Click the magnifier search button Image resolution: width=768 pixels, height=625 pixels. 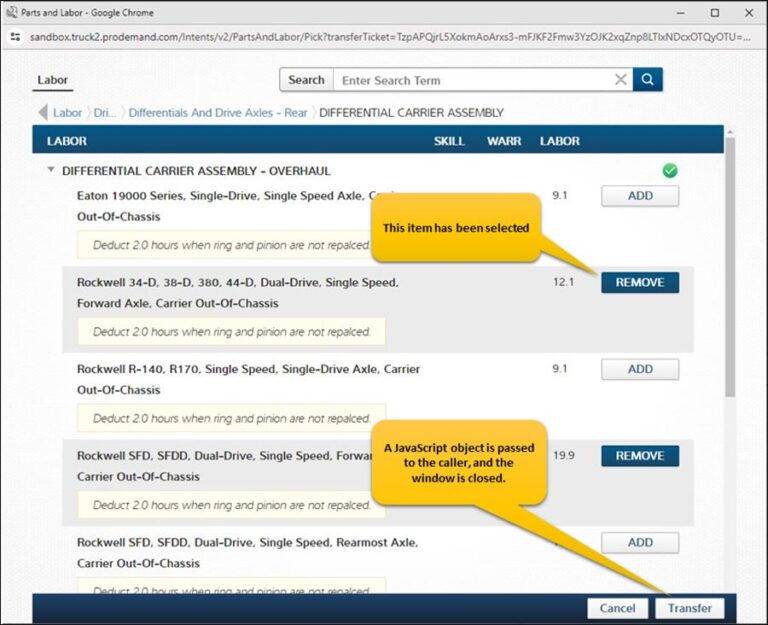648,80
